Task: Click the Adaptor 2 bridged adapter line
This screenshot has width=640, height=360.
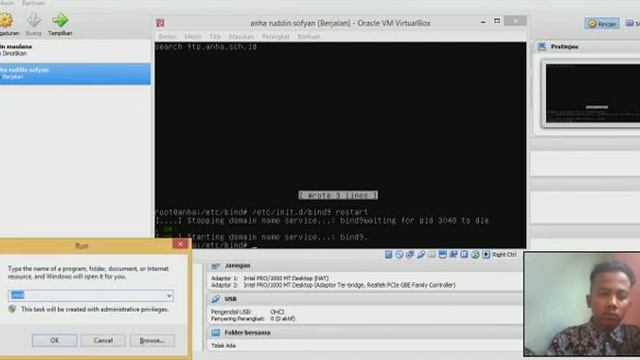Action: [x=333, y=285]
